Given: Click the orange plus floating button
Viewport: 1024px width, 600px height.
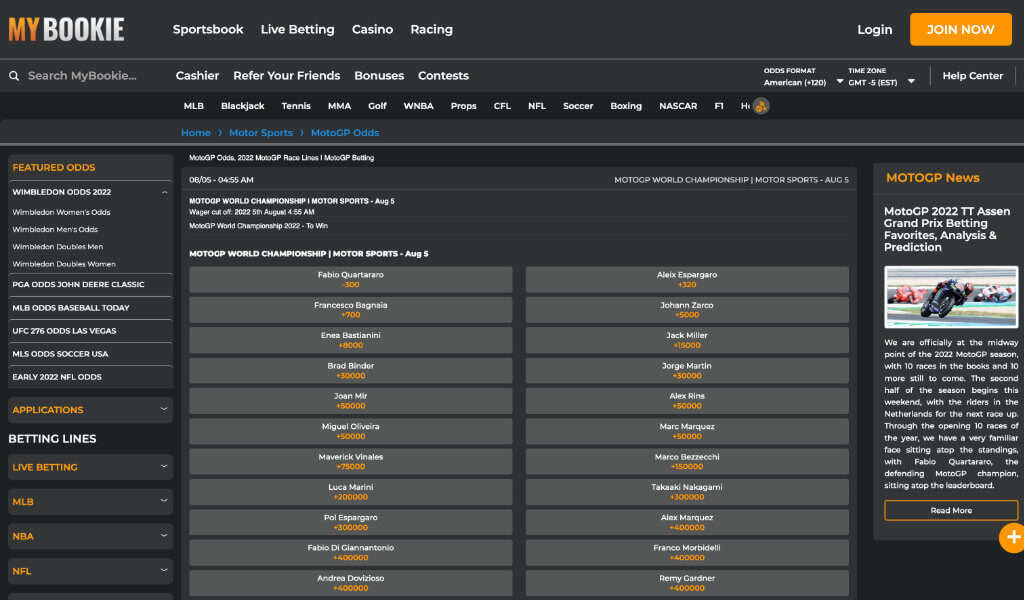Looking at the screenshot, I should pos(1013,537).
